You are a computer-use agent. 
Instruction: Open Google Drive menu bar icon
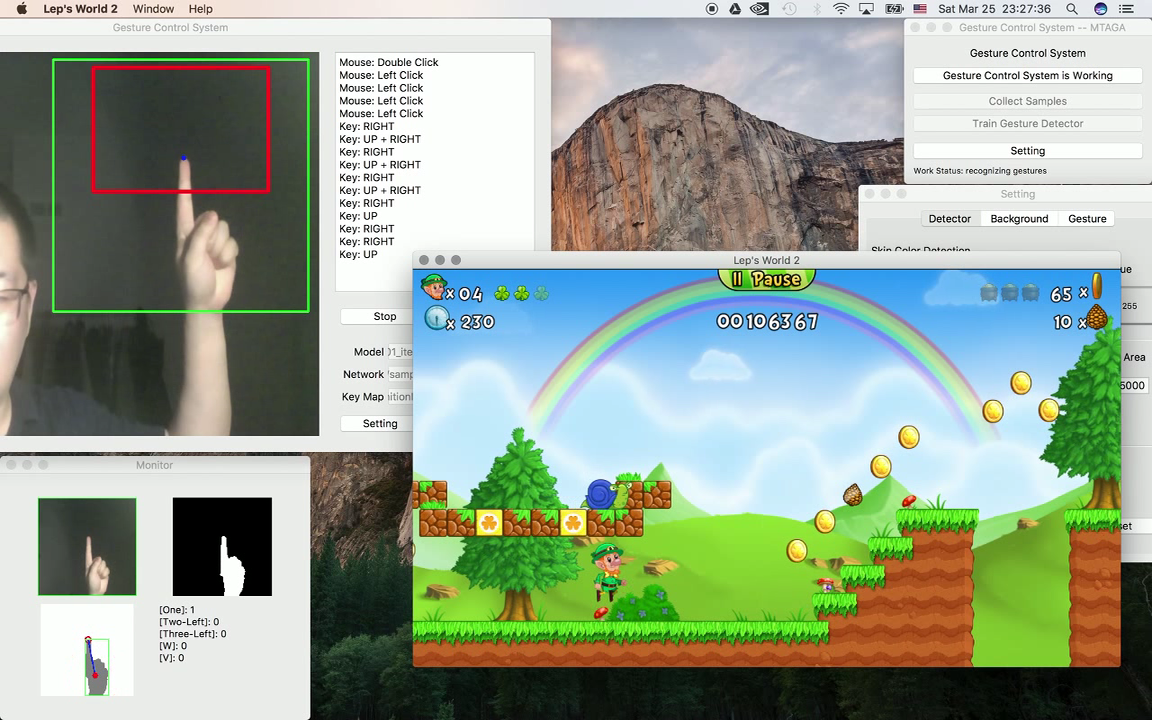click(734, 9)
